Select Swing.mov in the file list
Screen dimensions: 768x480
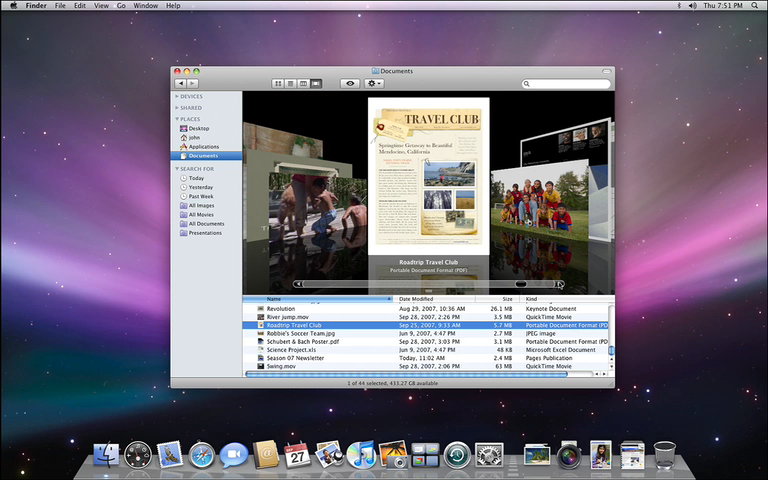click(425, 366)
